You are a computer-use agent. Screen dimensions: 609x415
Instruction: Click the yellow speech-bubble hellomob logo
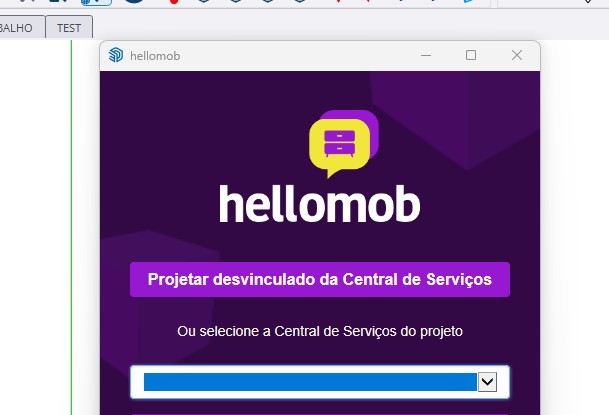tap(343, 144)
